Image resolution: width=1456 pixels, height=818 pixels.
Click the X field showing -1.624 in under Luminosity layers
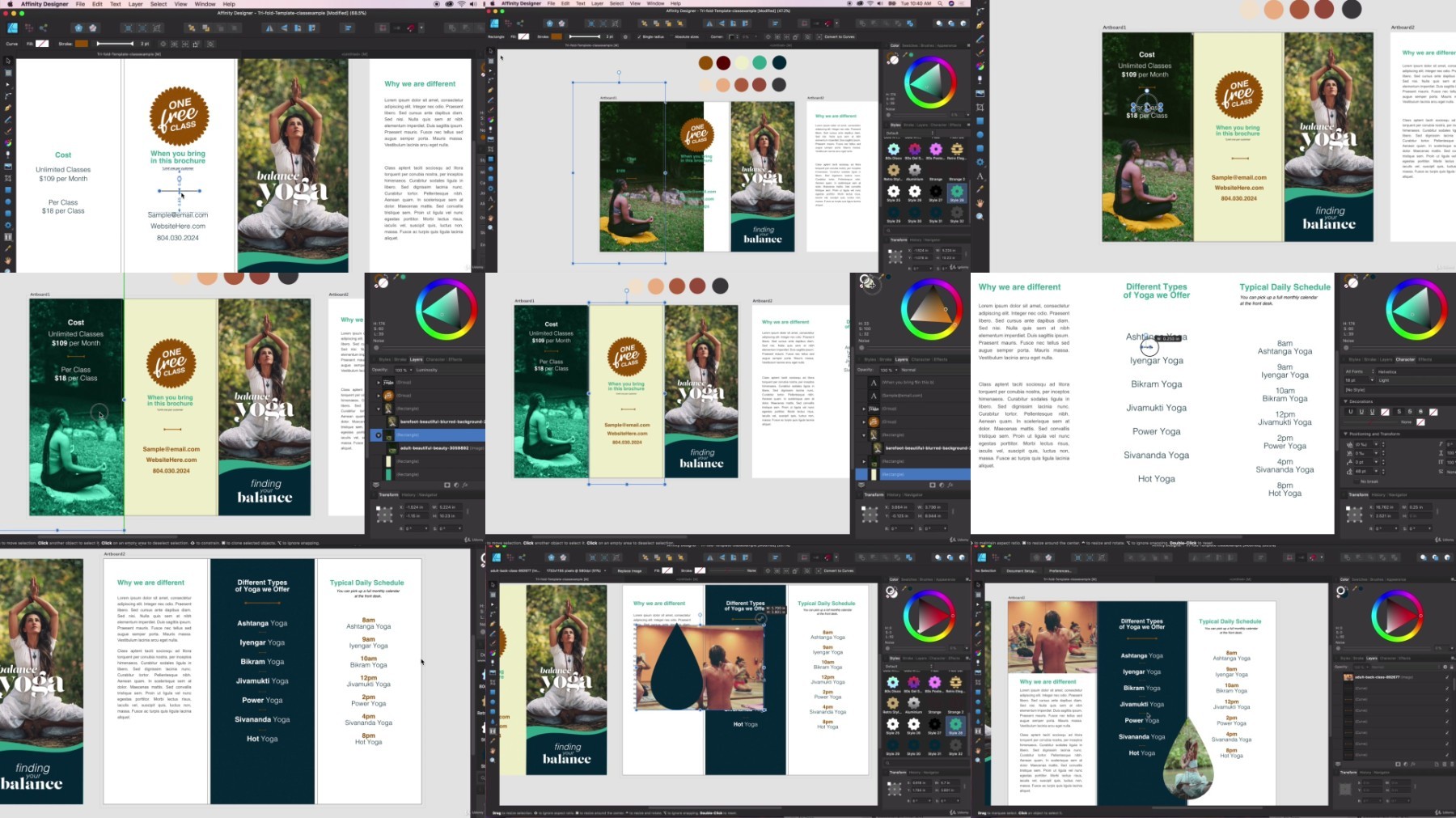417,507
